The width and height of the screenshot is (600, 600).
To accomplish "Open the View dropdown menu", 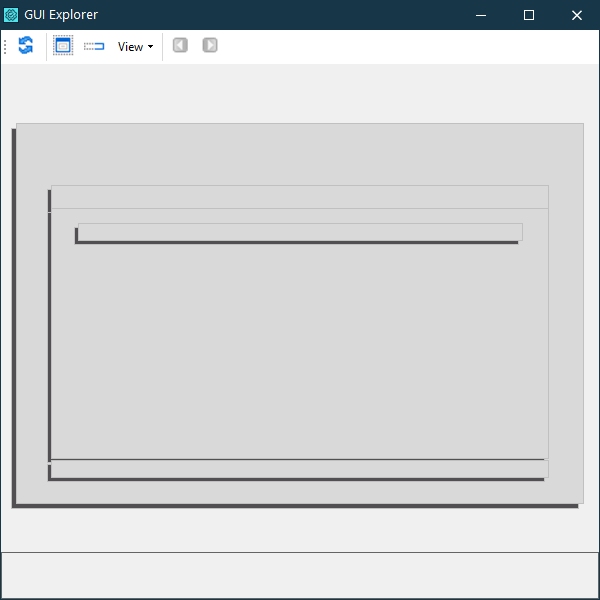I will pyautogui.click(x=135, y=47).
